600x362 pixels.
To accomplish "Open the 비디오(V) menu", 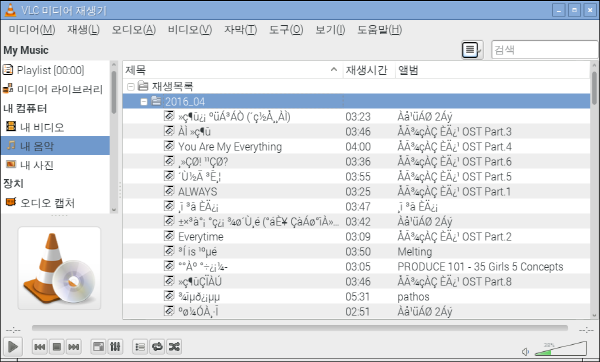I will (x=190, y=29).
